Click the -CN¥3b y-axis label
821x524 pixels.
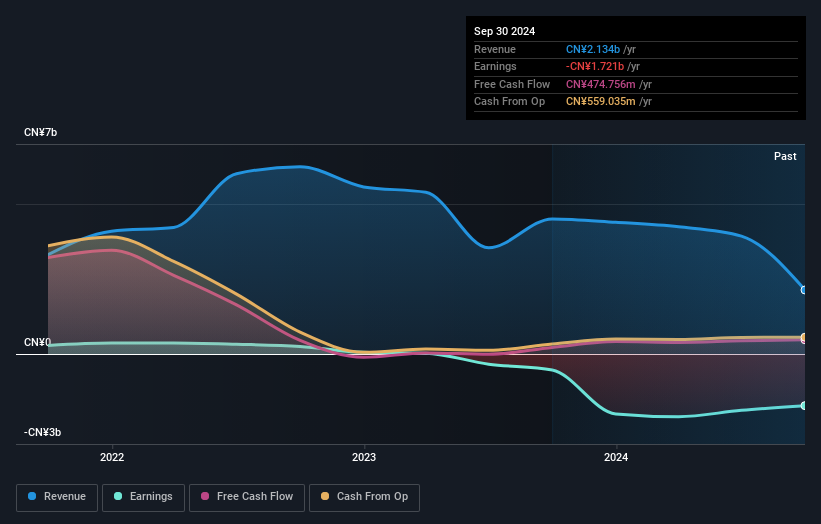[42, 432]
